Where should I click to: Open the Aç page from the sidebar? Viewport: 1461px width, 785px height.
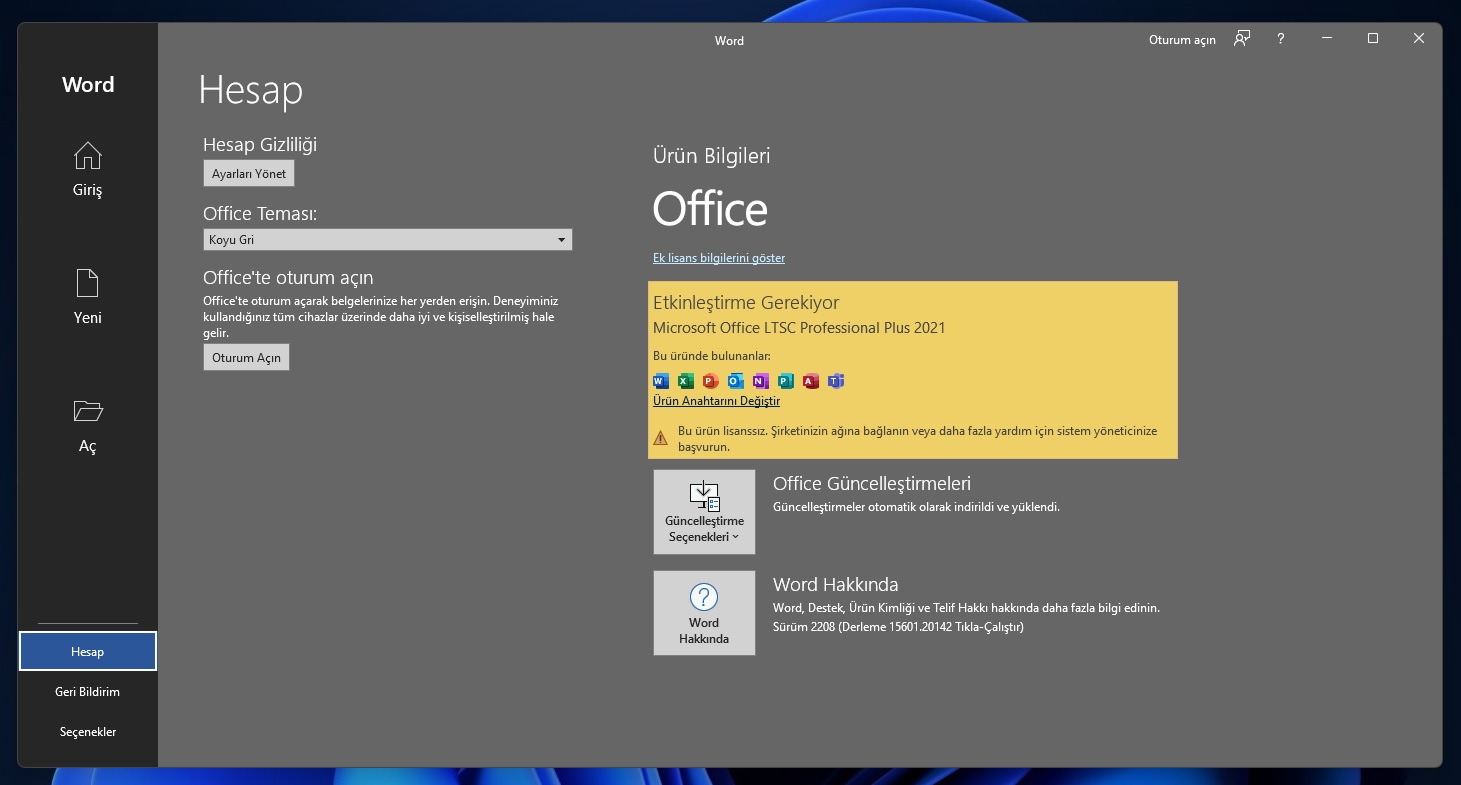(88, 426)
